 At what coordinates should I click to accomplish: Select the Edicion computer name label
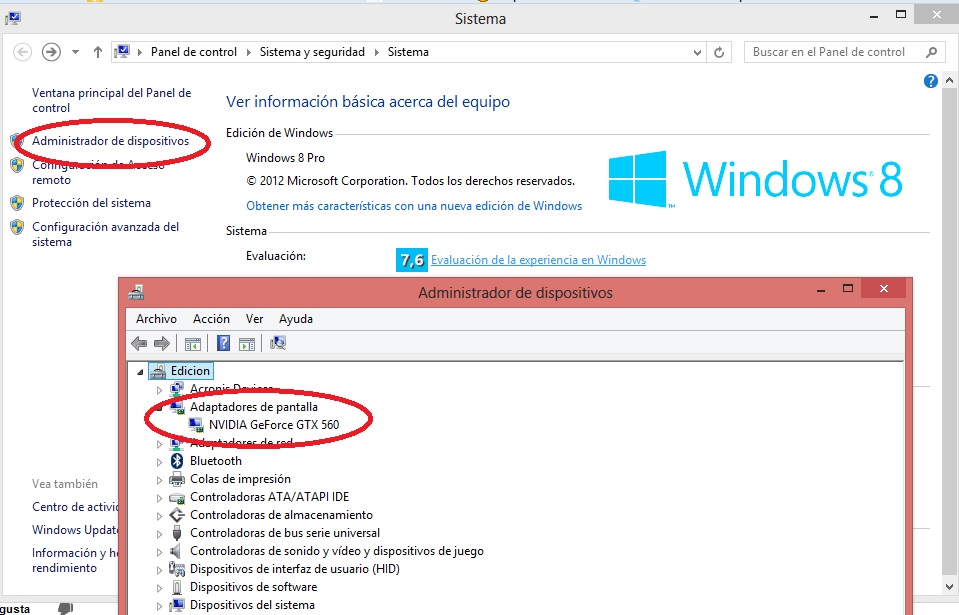pos(190,371)
